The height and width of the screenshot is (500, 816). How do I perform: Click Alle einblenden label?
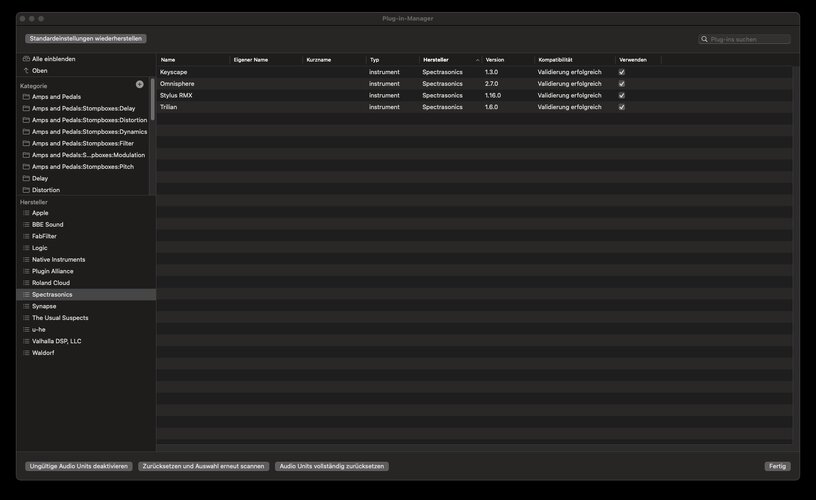coord(54,59)
